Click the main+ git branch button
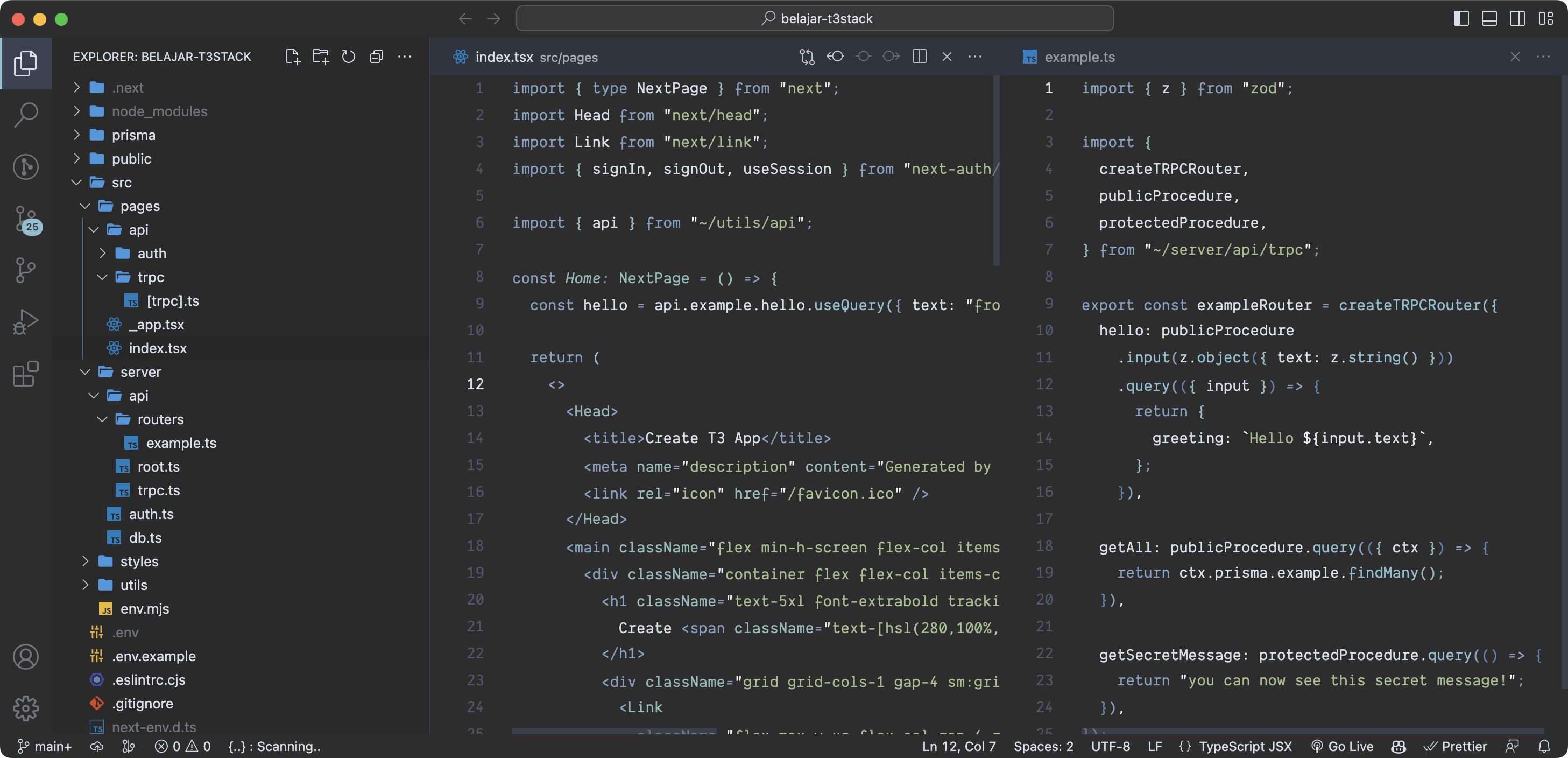1568x758 pixels. [x=45, y=746]
